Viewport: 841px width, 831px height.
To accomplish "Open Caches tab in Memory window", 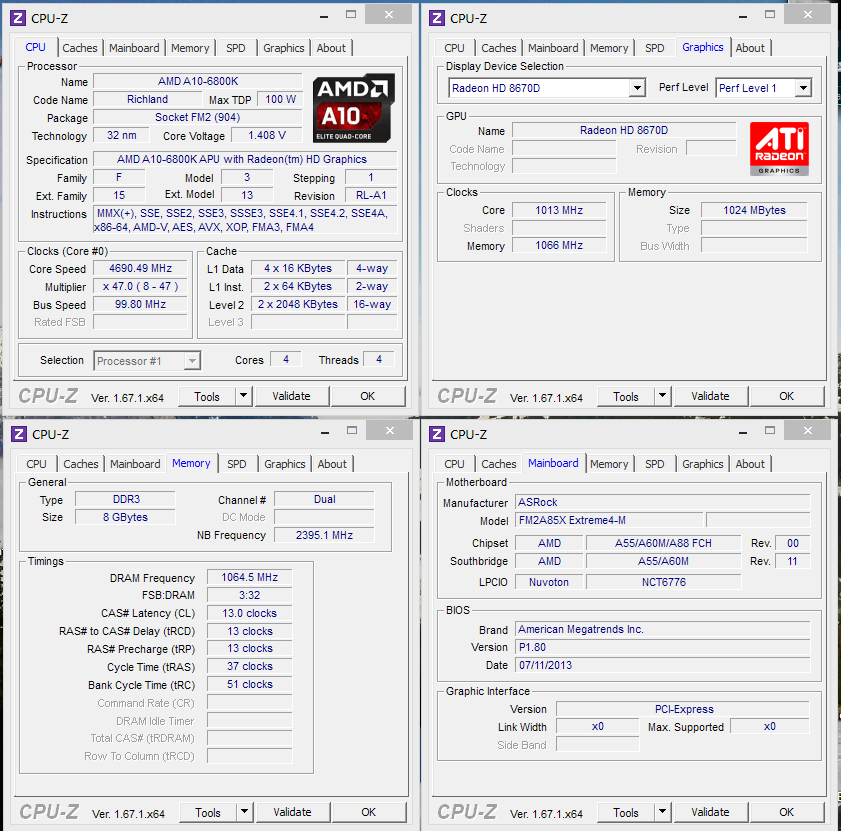I will [81, 464].
